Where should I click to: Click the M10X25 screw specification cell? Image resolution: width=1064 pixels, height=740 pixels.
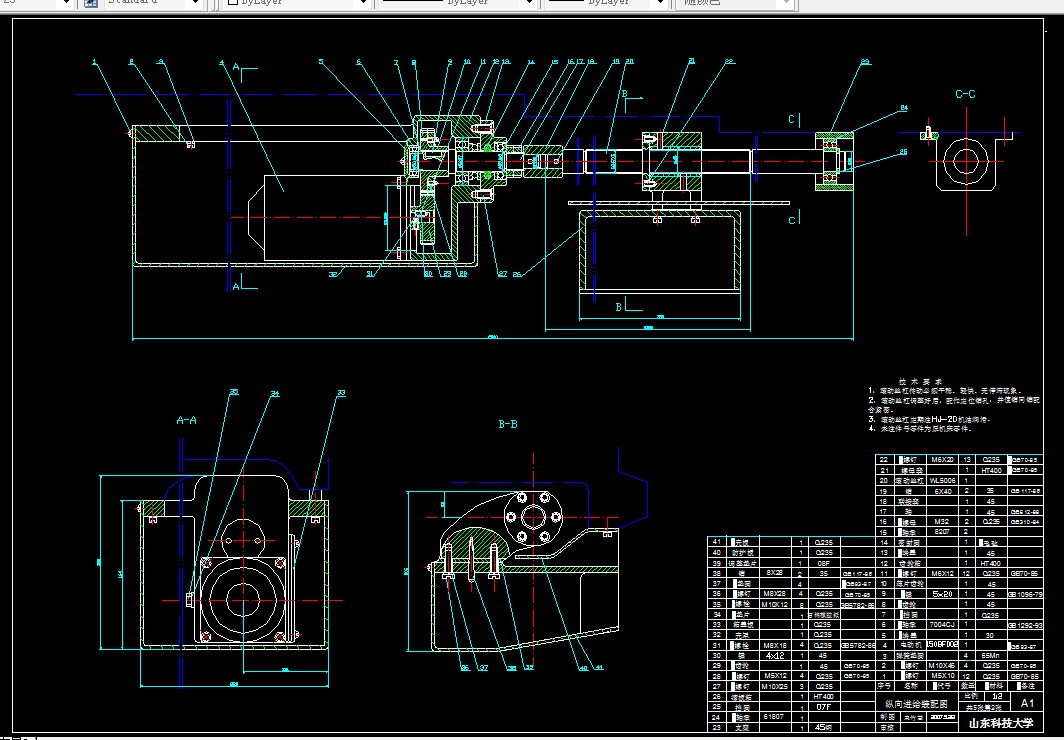[x=774, y=686]
